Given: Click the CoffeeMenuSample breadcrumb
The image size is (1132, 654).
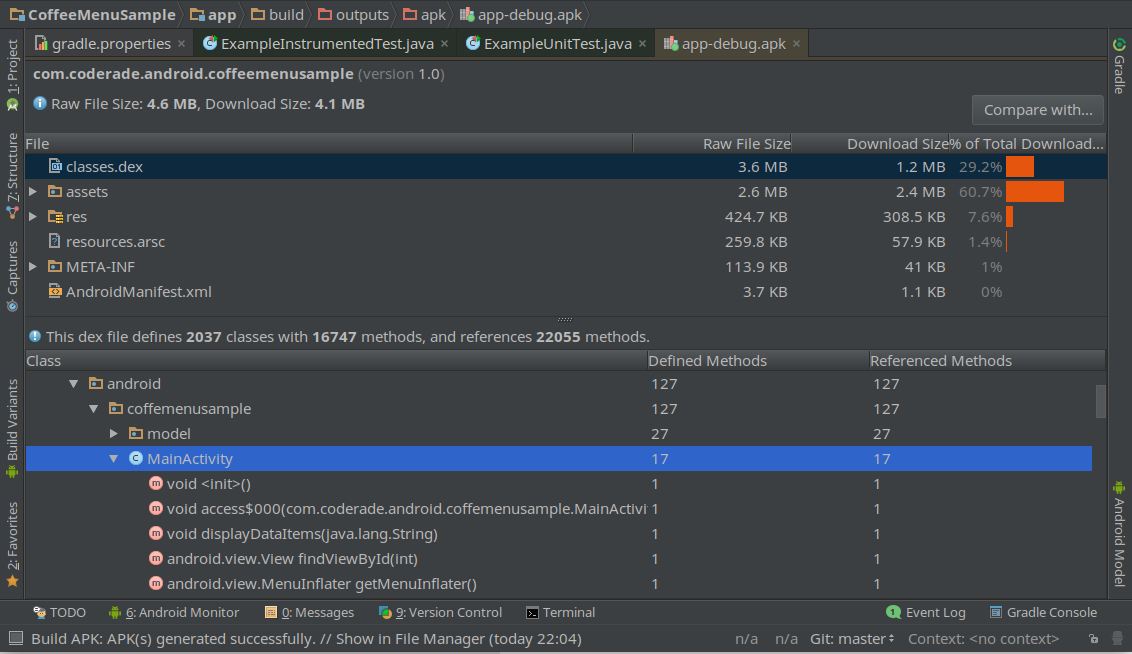Looking at the screenshot, I should [x=93, y=14].
